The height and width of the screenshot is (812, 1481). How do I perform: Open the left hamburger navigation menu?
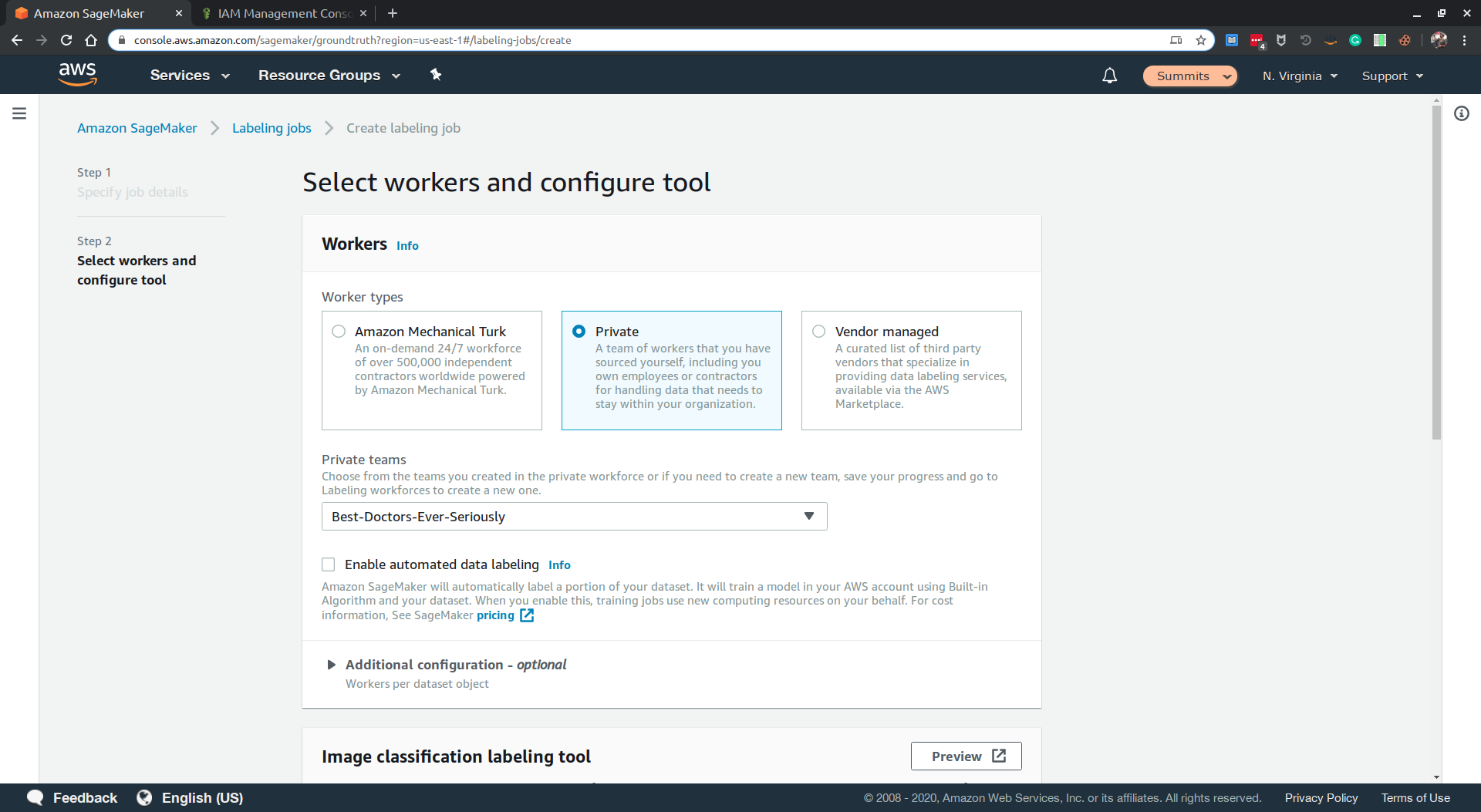(19, 113)
